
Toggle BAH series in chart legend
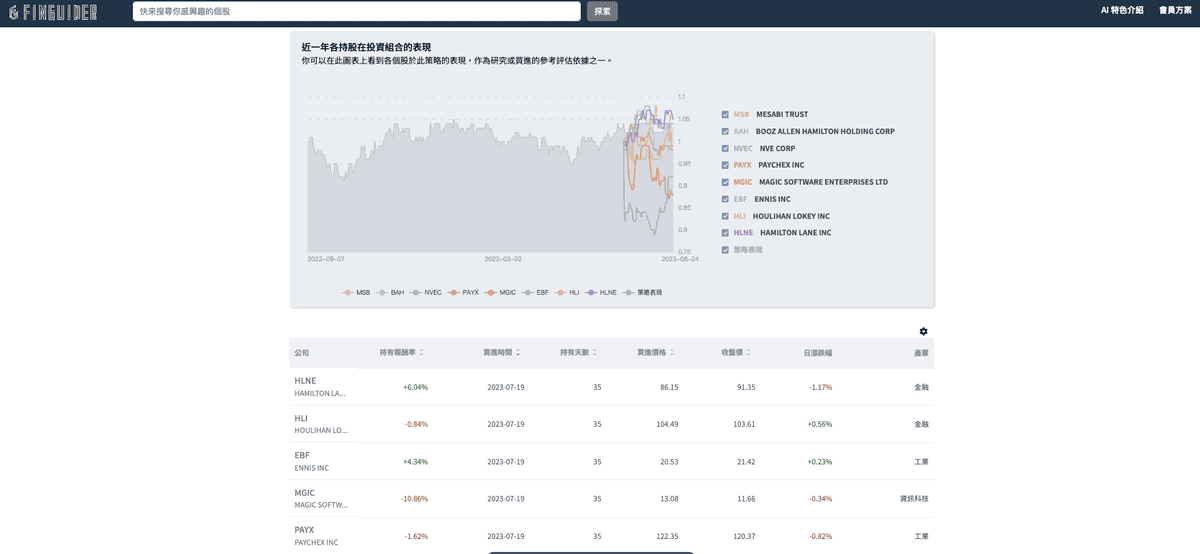tap(391, 292)
